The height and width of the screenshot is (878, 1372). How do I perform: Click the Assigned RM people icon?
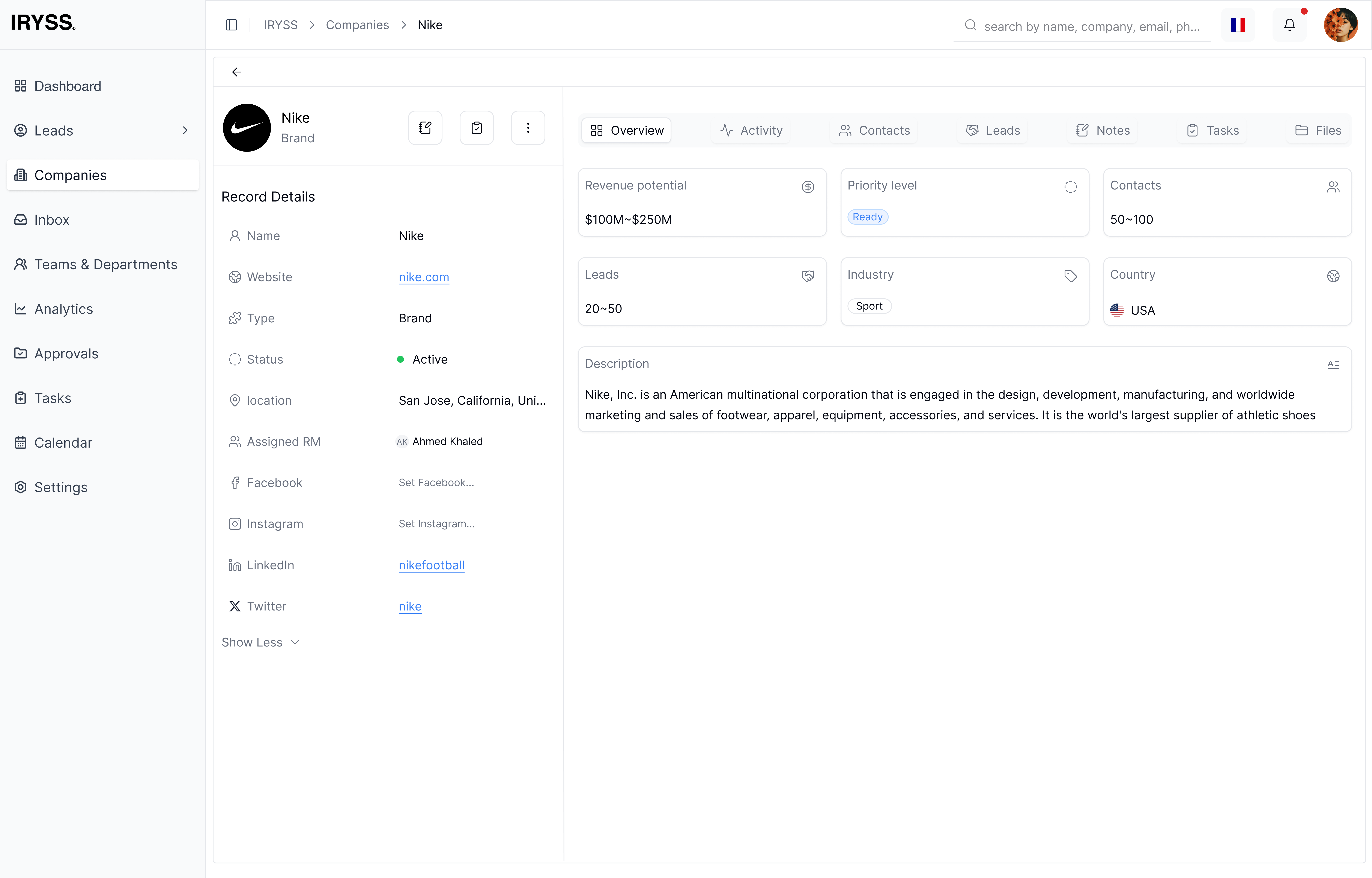[235, 442]
